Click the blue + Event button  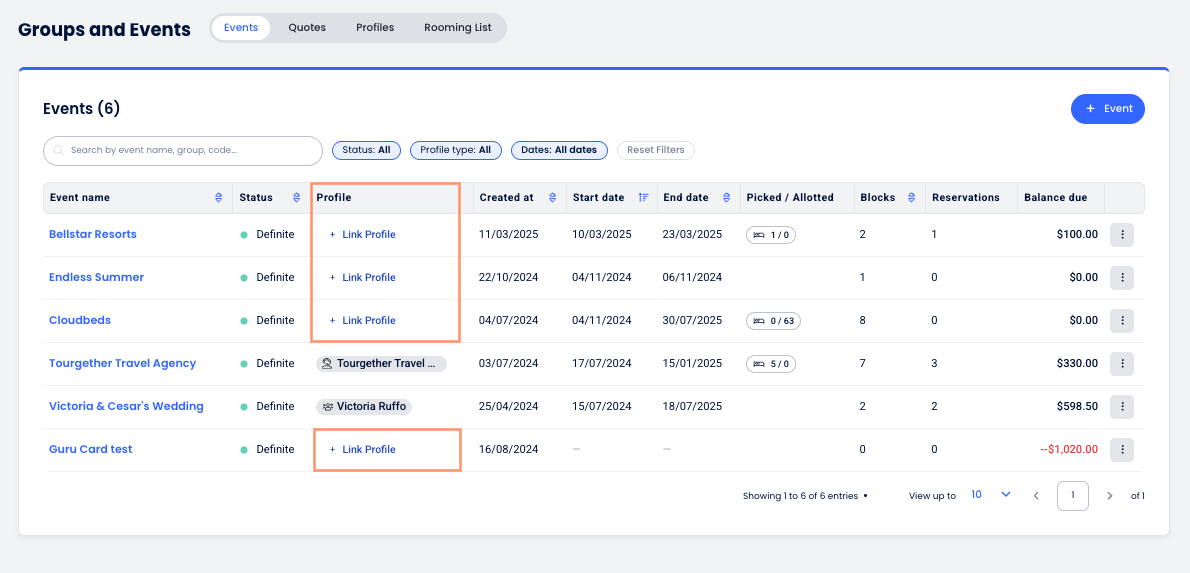tap(1107, 109)
